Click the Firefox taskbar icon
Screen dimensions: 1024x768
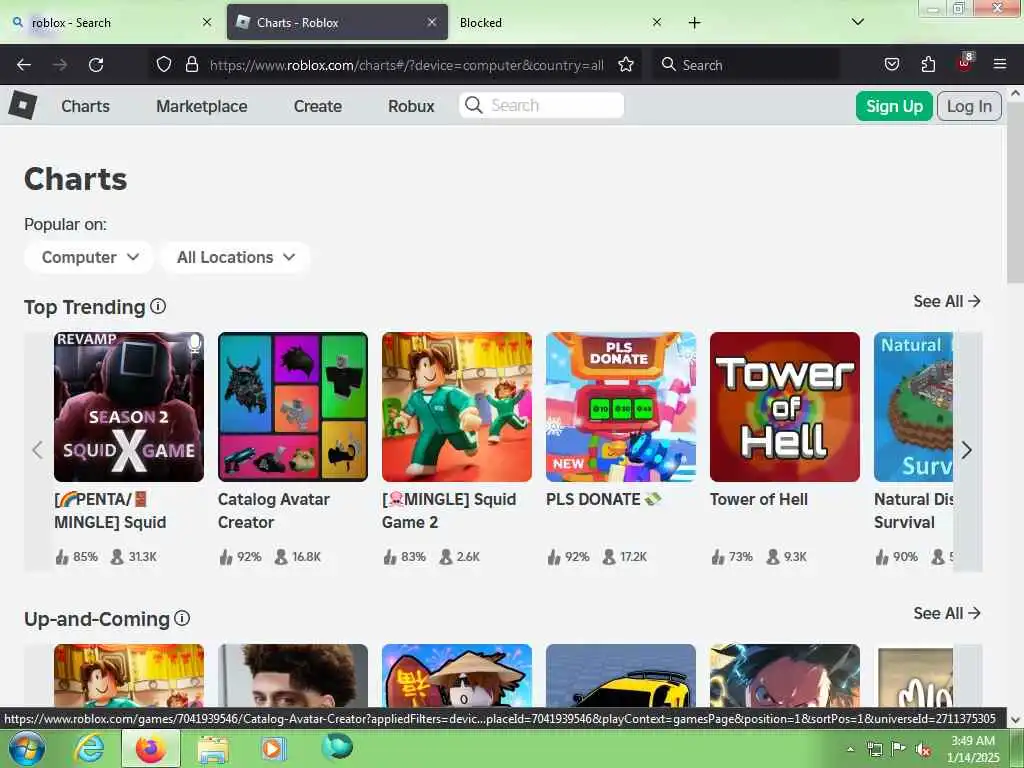point(151,748)
